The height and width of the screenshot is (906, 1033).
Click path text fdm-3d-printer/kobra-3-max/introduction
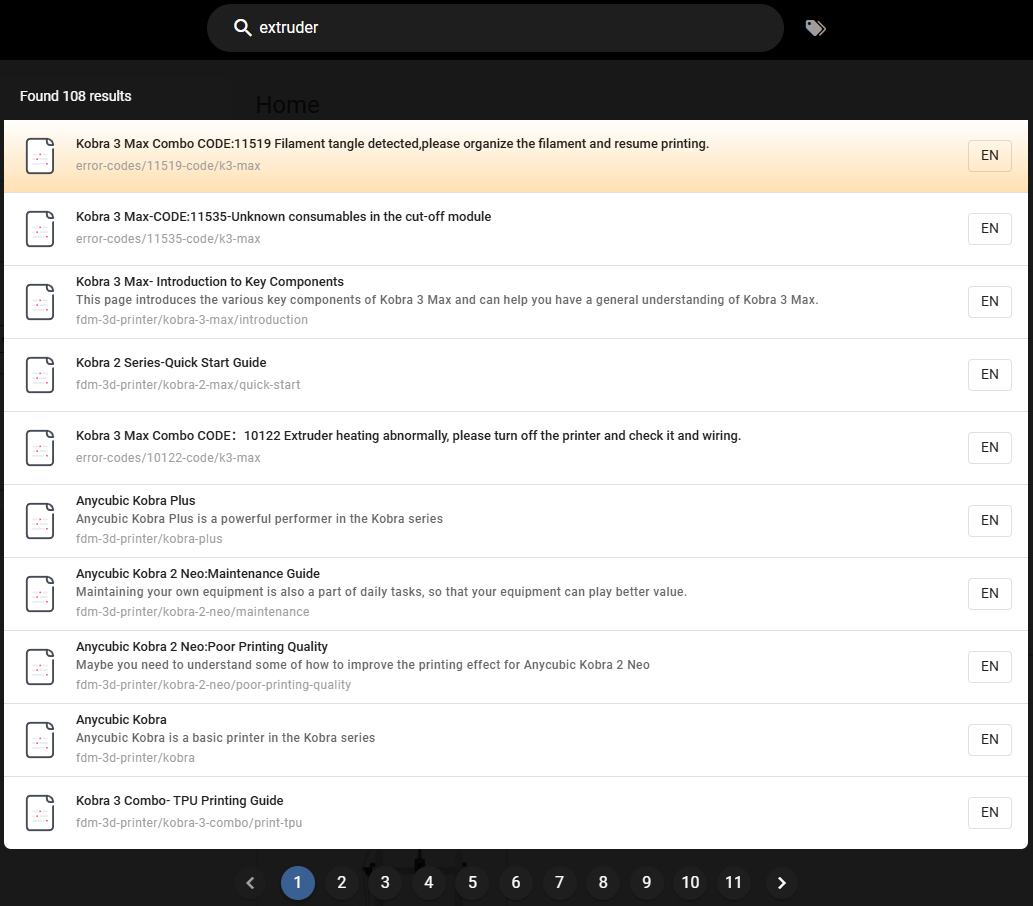(192, 320)
